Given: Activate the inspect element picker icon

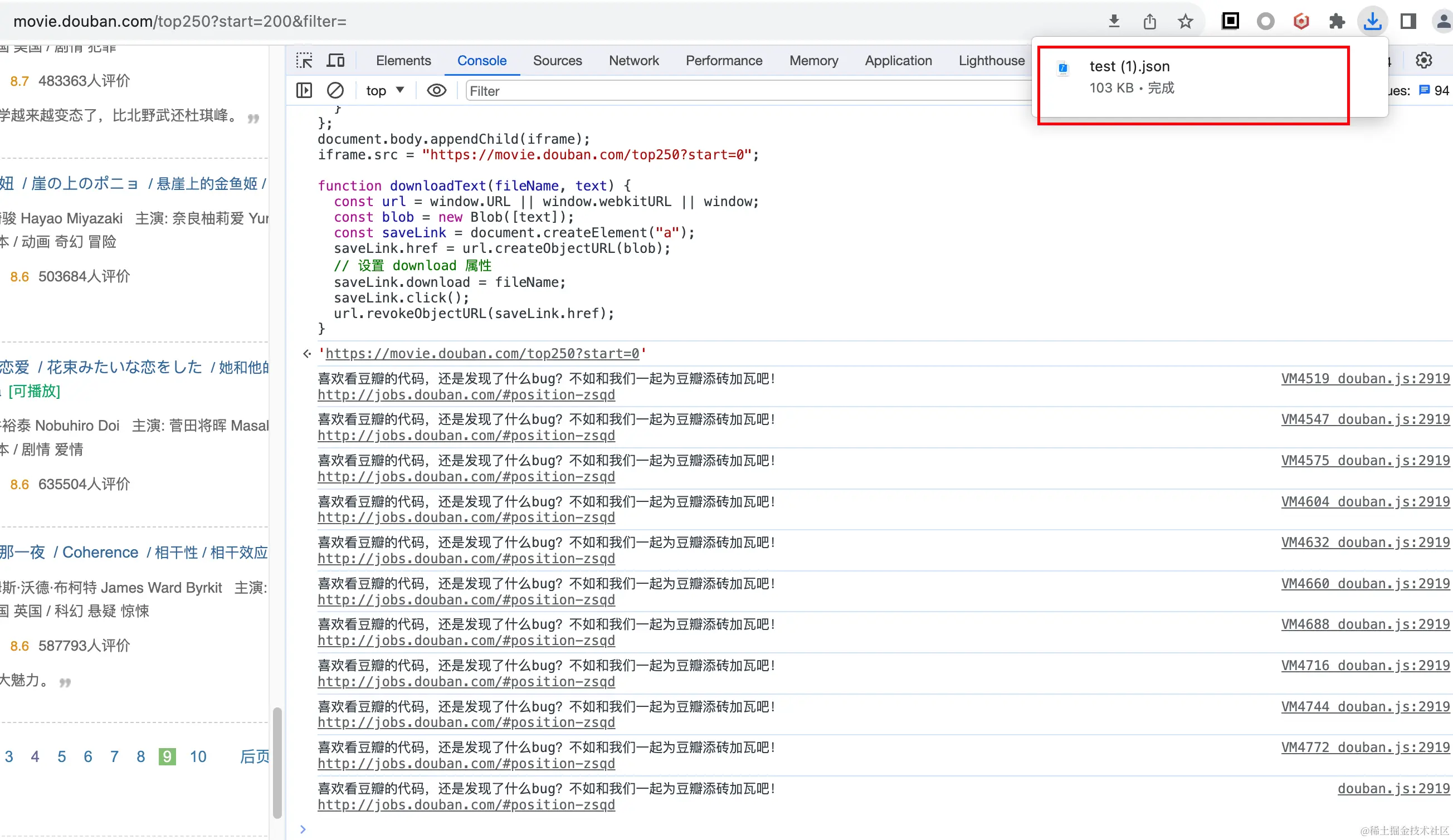Looking at the screenshot, I should point(304,61).
